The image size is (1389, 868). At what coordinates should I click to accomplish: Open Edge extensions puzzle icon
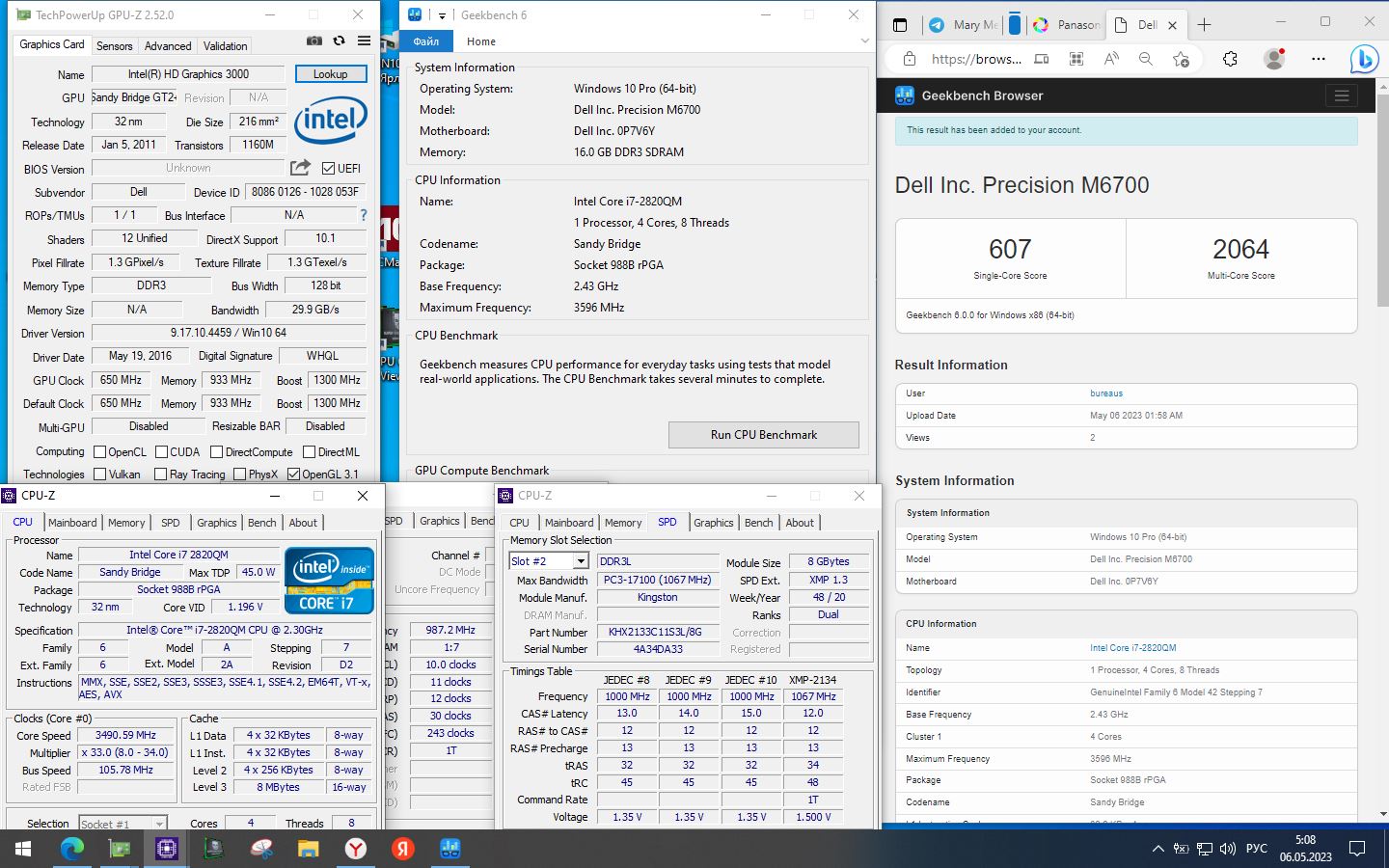coord(1230,59)
